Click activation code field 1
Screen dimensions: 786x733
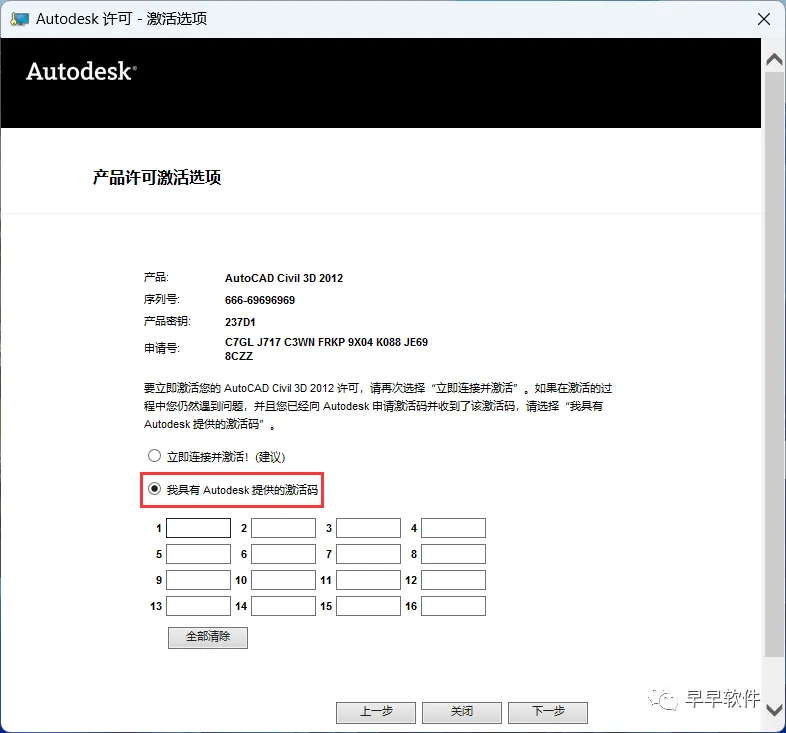[x=199, y=528]
